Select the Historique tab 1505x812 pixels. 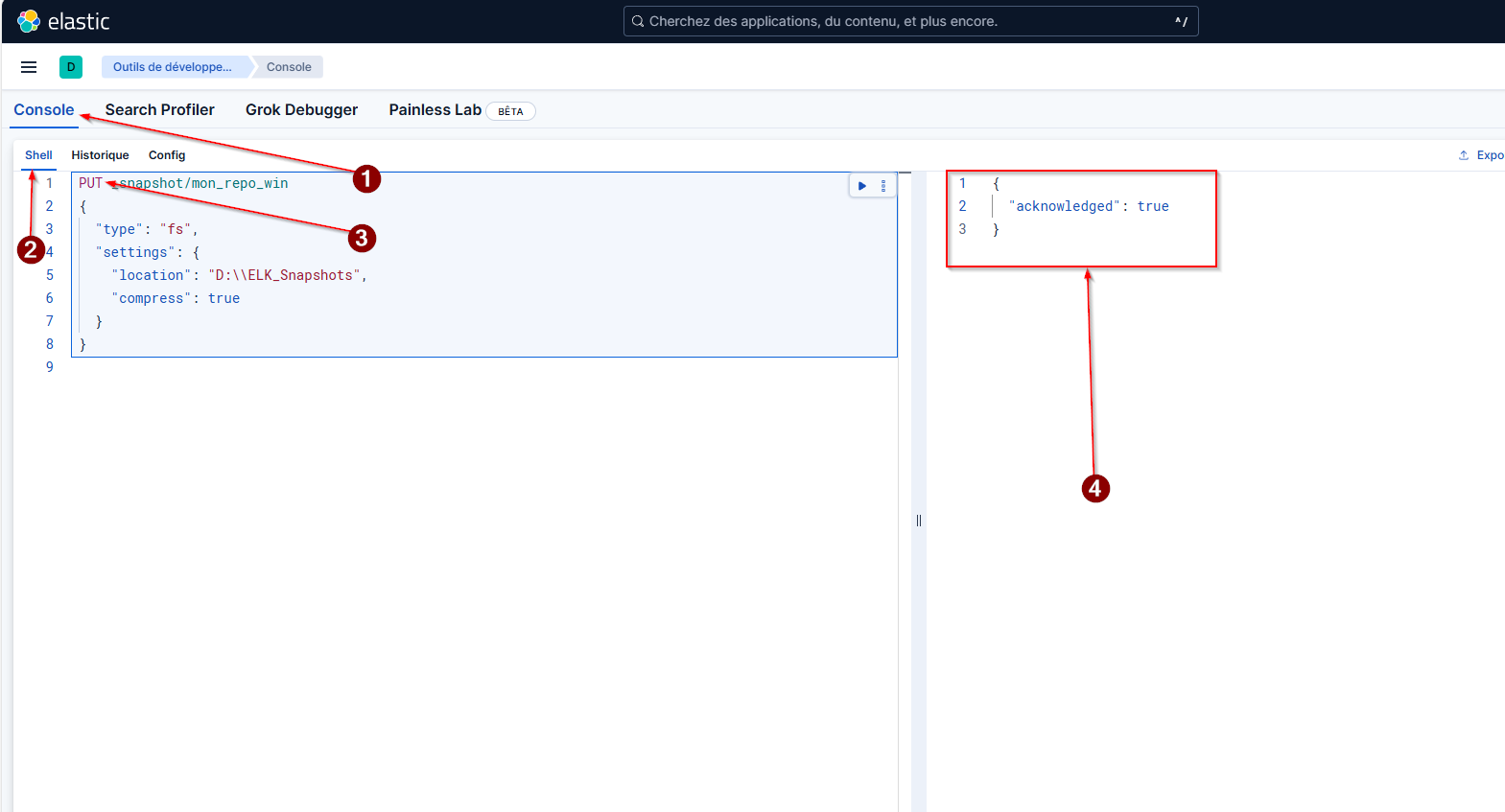[x=100, y=155]
